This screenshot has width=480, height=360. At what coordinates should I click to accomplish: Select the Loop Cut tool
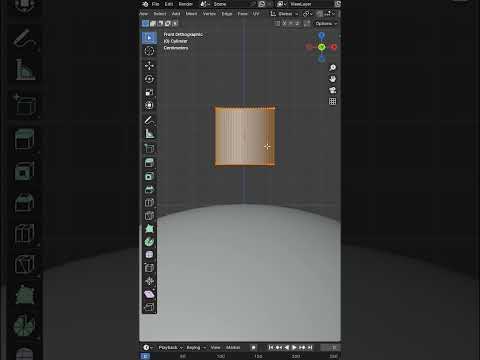coord(149,203)
